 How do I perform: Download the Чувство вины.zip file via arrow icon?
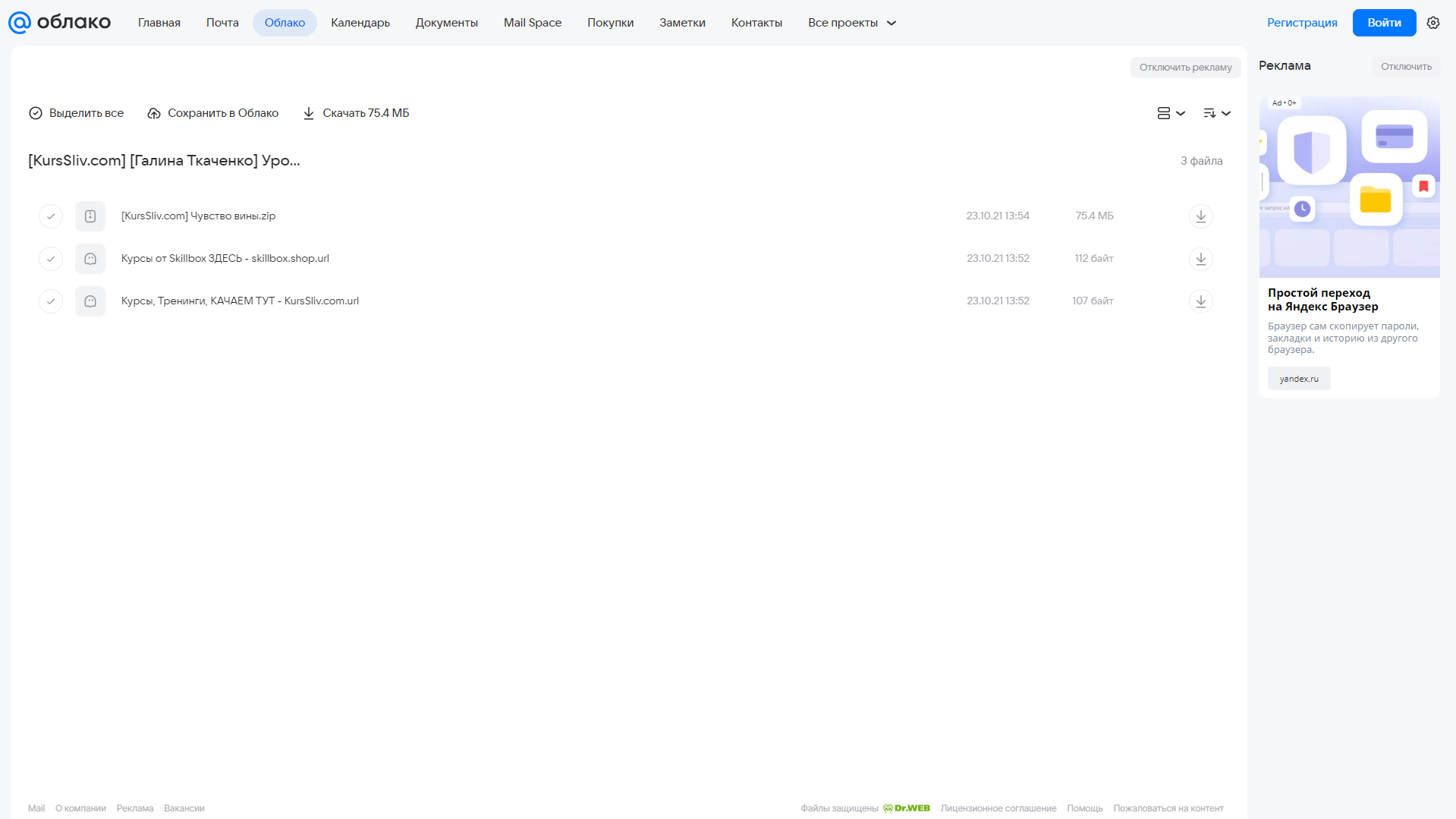pos(1200,216)
